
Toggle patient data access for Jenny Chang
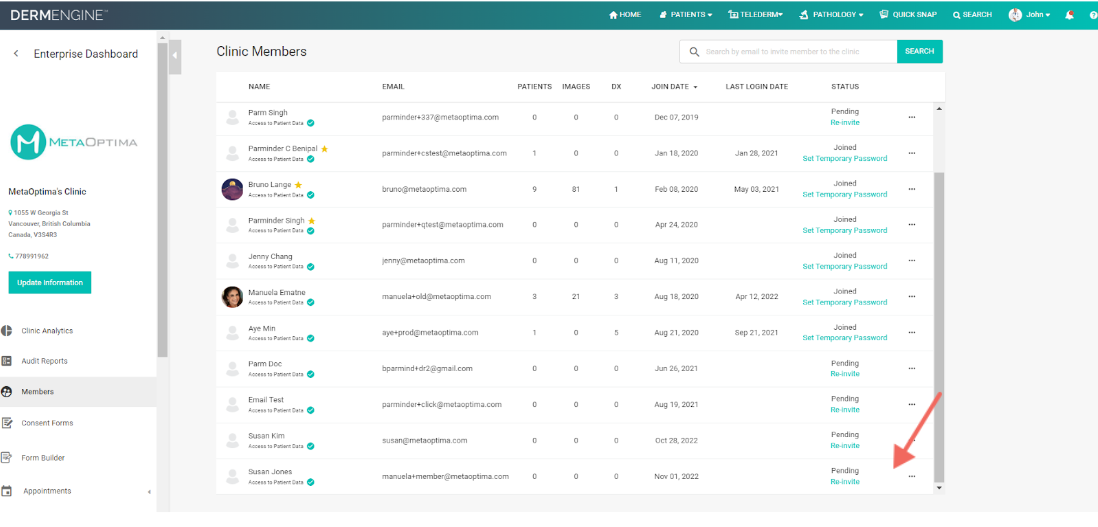pos(310,267)
